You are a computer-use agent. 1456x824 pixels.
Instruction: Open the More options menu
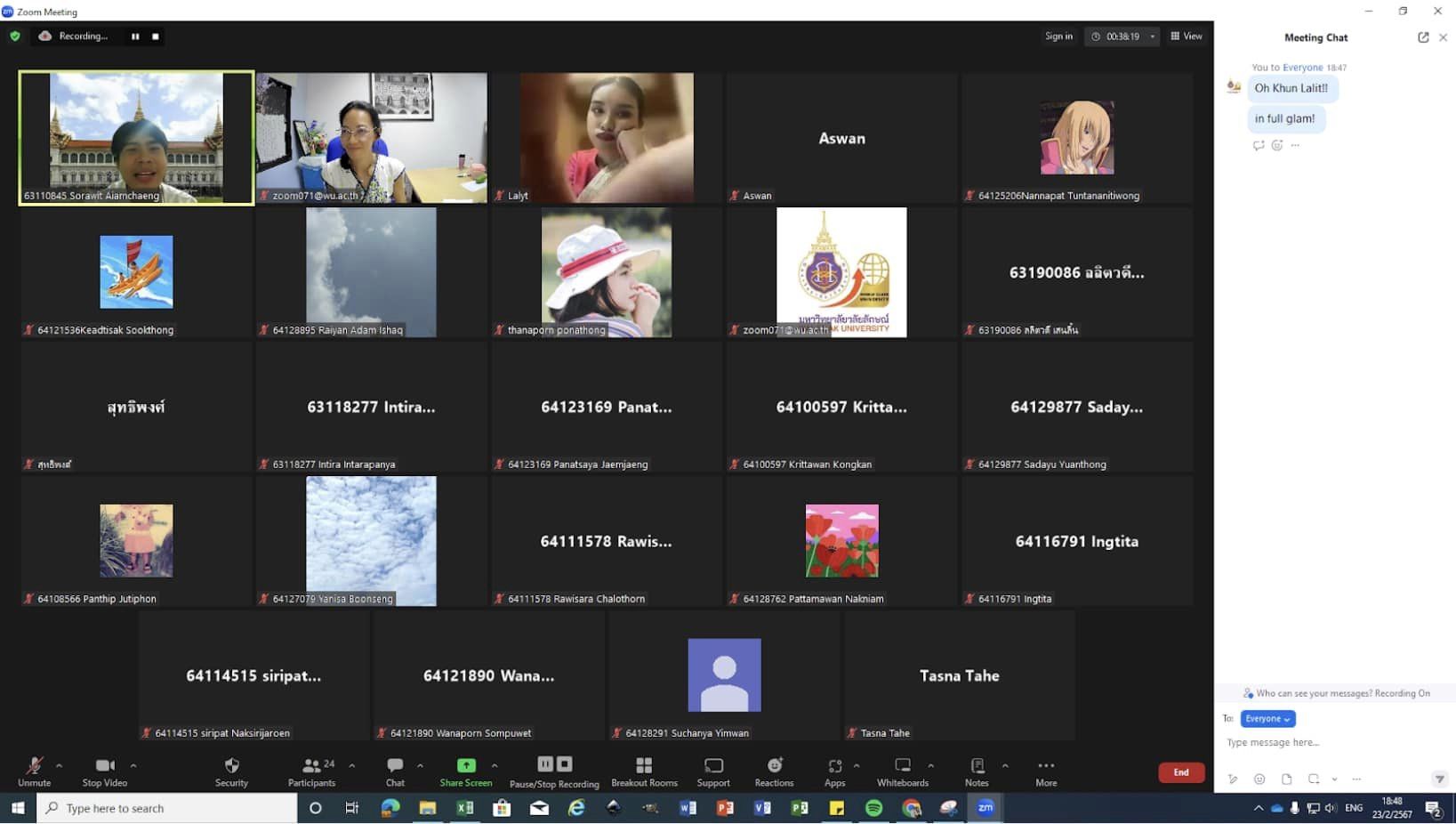pos(1046,771)
